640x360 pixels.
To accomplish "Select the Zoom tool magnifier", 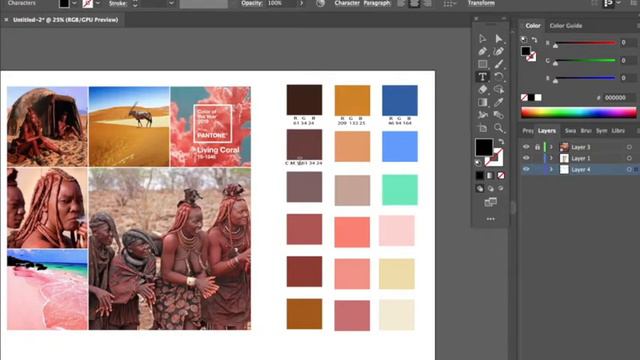I will pos(499,128).
